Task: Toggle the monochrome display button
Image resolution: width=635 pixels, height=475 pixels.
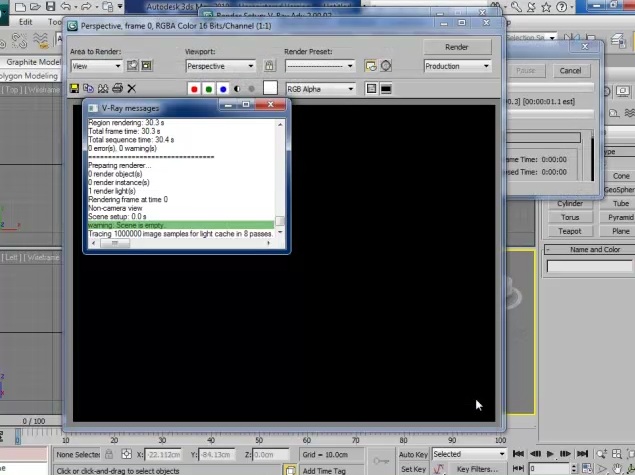Action: [251, 89]
